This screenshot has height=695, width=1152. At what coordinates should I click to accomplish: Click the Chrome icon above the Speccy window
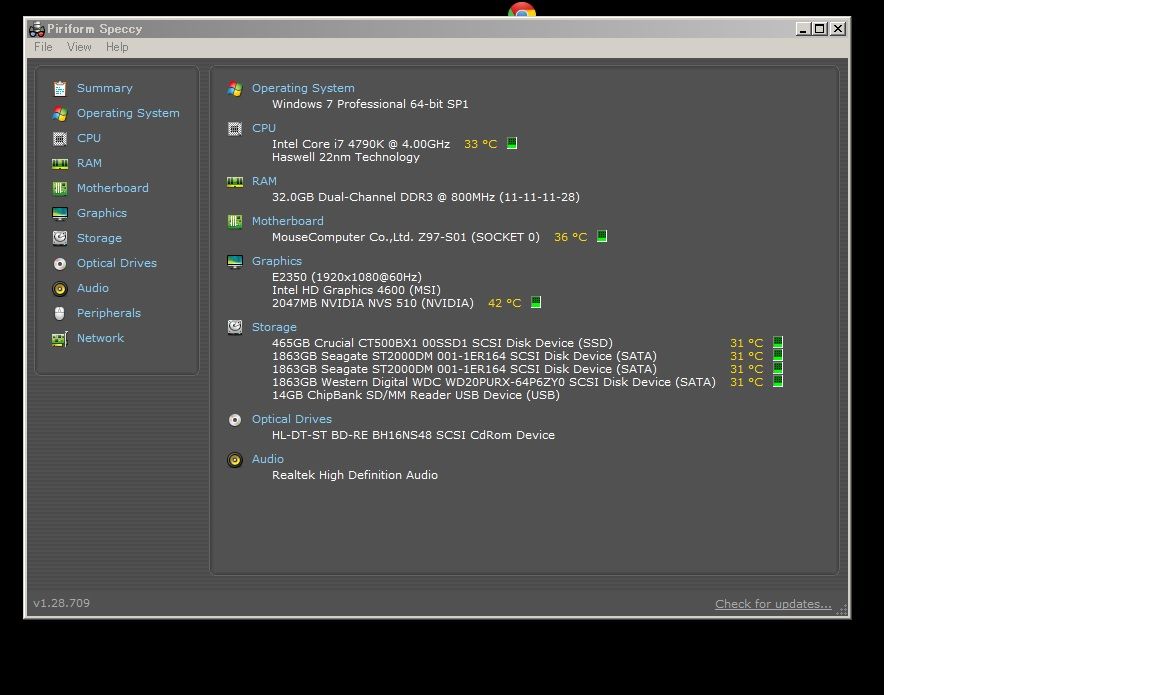(522, 10)
